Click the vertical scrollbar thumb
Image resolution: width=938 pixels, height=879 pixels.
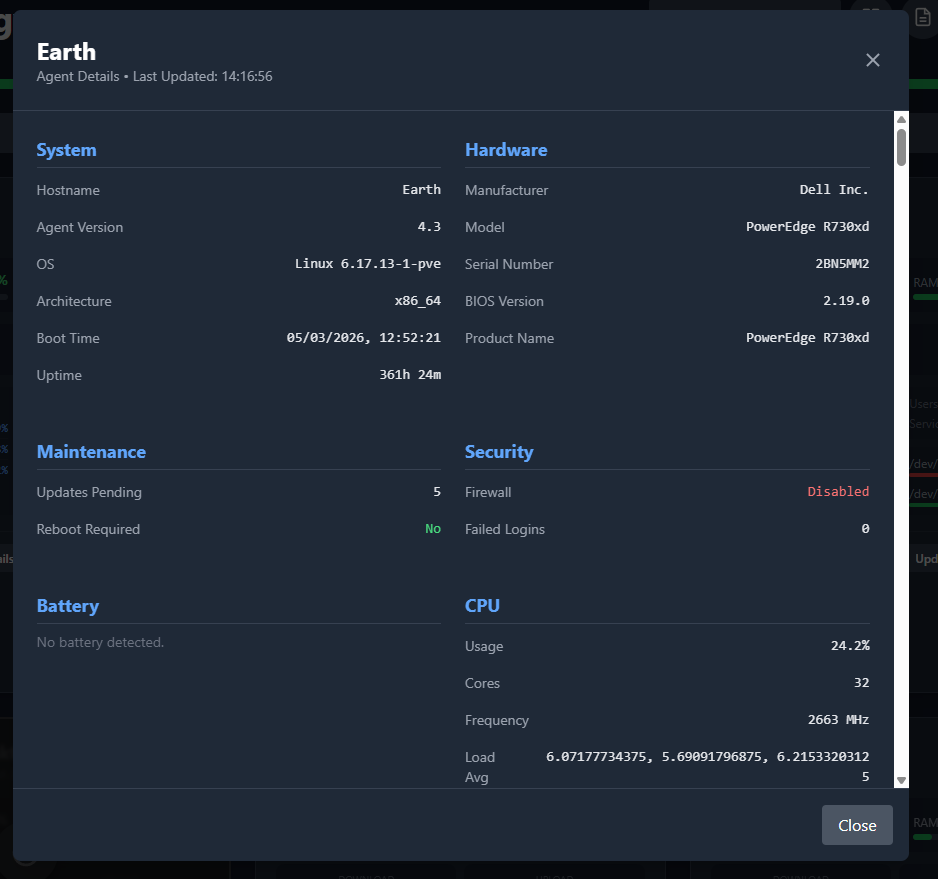(x=901, y=147)
